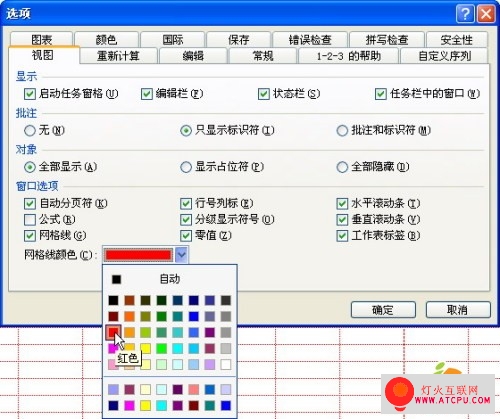Switch to the 重新计算 tab

118,56
